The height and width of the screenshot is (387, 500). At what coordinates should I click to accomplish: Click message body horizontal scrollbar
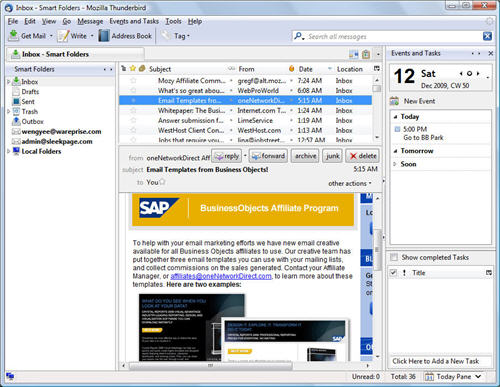point(211,366)
